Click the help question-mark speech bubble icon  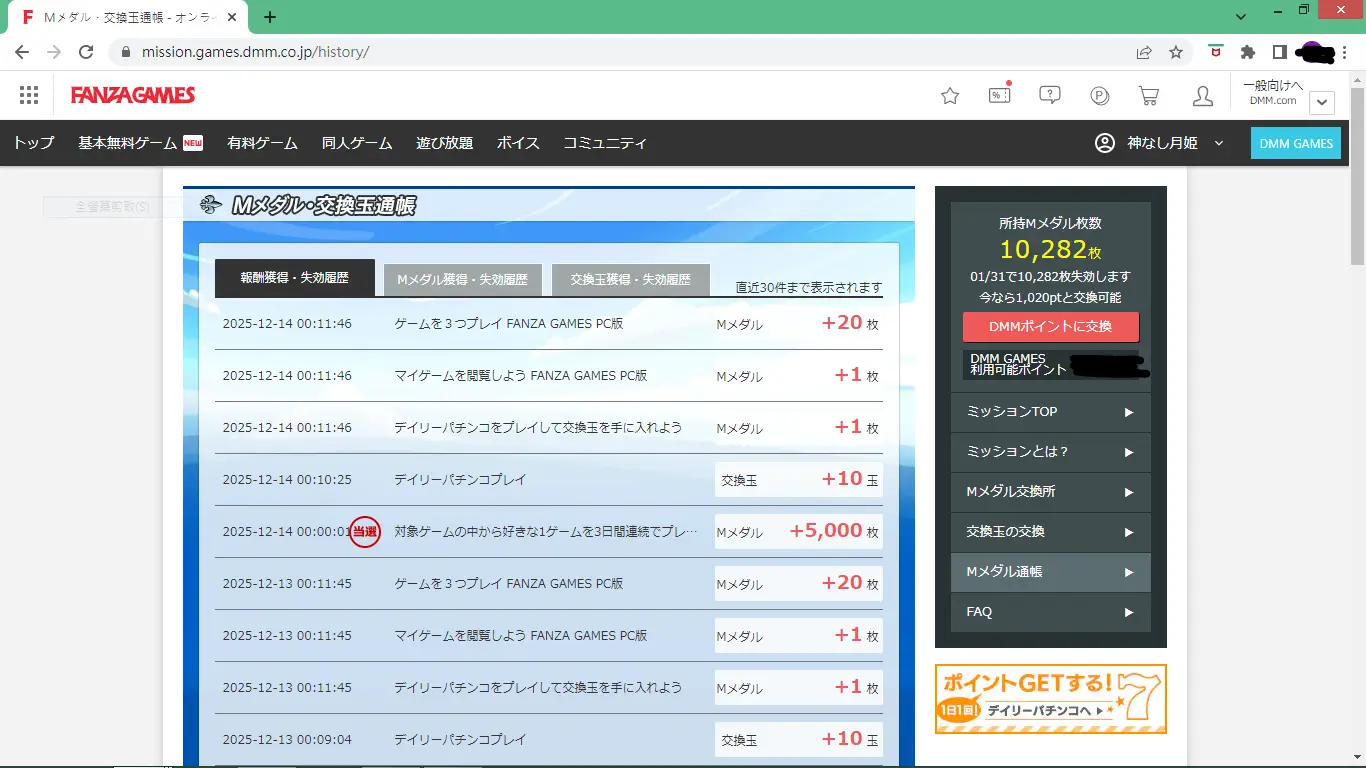[x=1049, y=95]
